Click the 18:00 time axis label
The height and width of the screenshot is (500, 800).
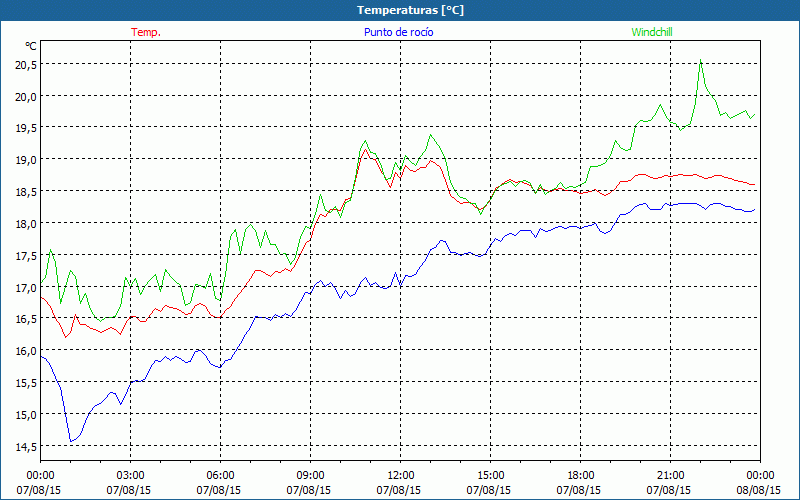pyautogui.click(x=580, y=476)
